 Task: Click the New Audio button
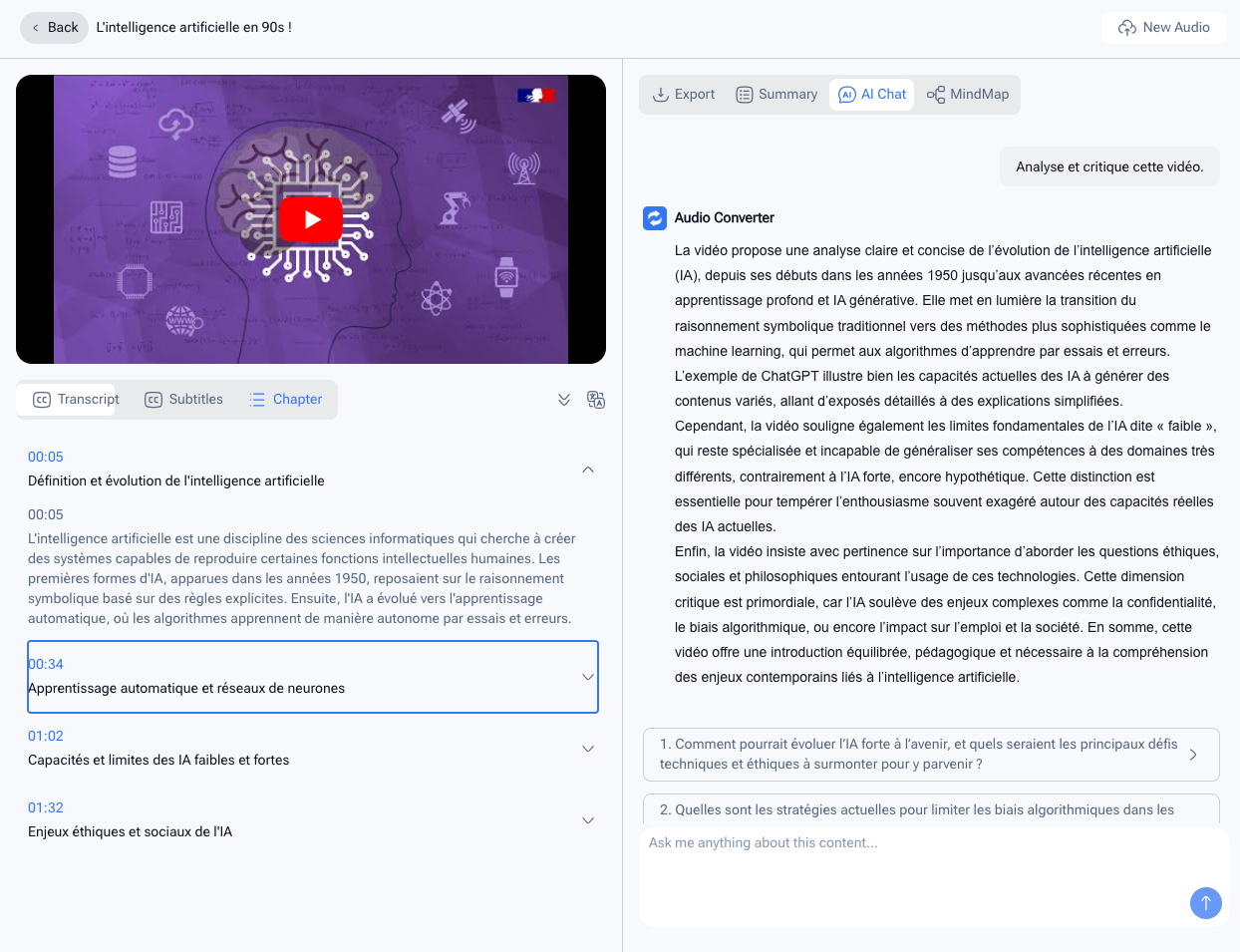[x=1163, y=28]
